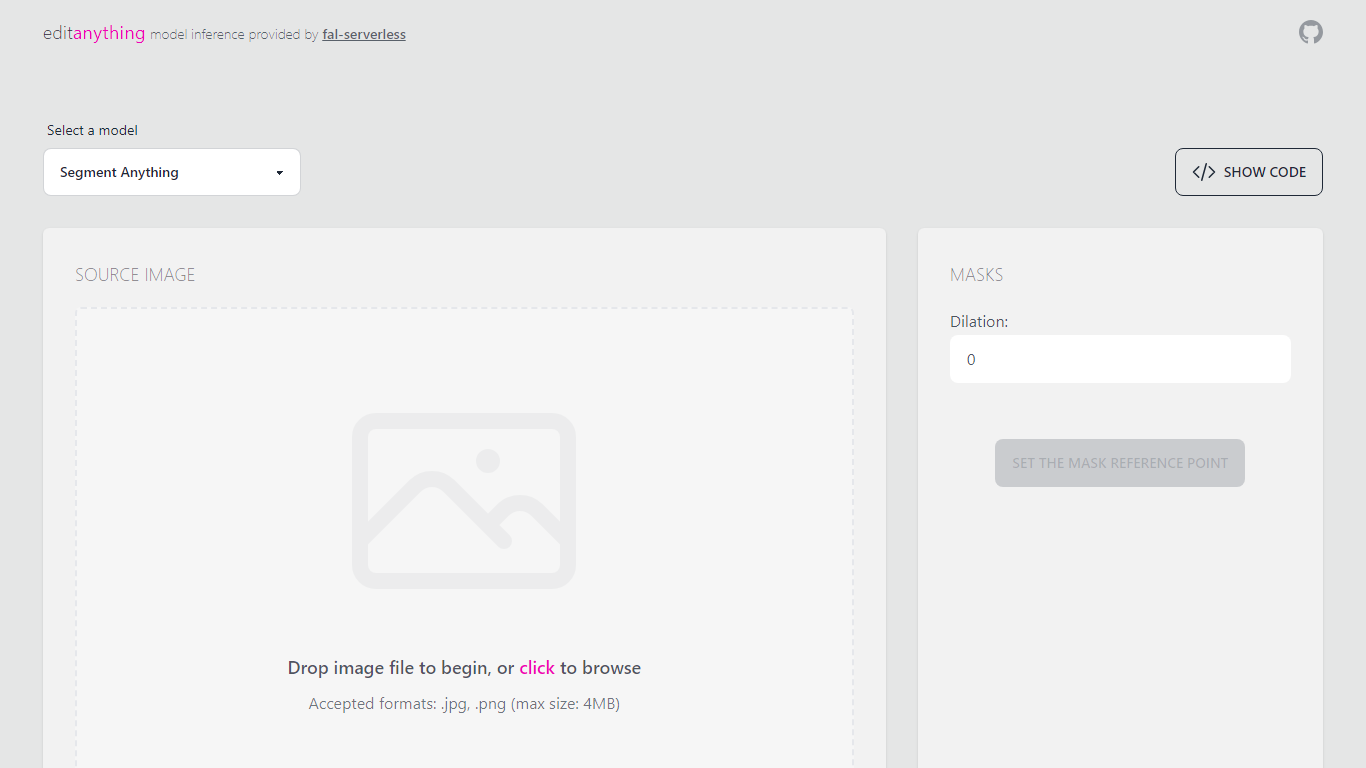
Task: Click the MASKS panel heading
Action: click(976, 275)
